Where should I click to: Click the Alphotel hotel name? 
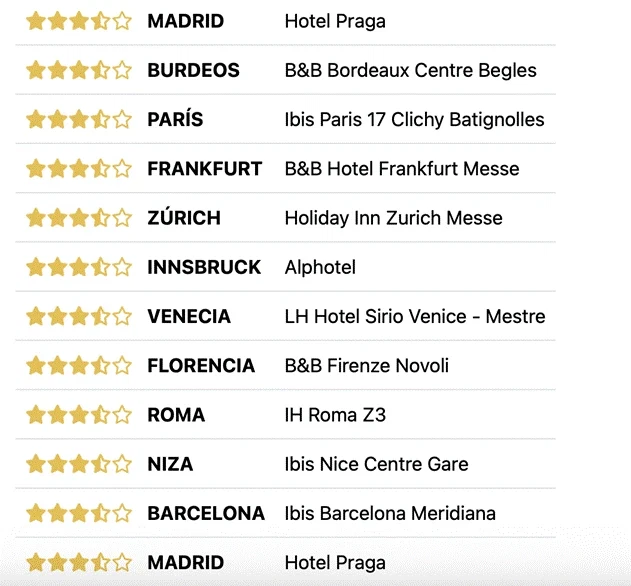point(320,267)
